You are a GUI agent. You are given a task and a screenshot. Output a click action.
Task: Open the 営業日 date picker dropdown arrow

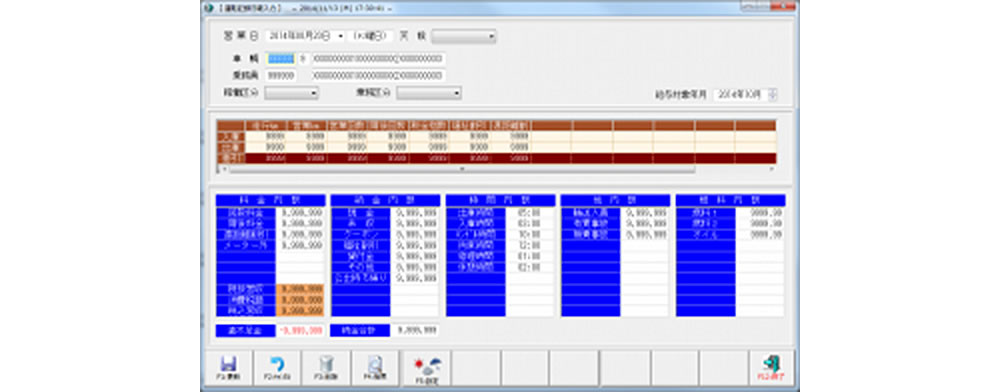pyautogui.click(x=341, y=37)
